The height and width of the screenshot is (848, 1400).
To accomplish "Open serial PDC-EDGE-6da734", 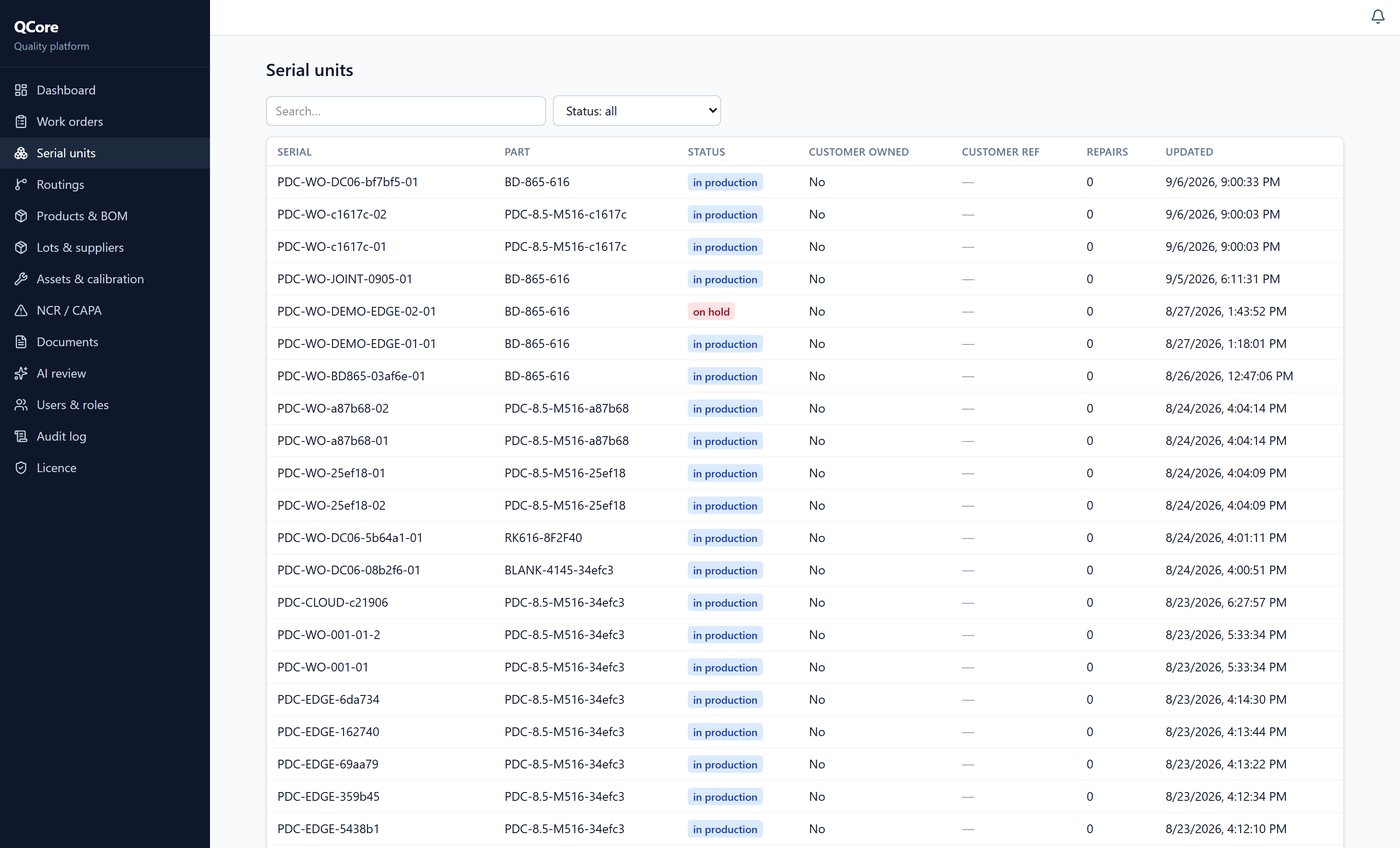I will tap(328, 699).
